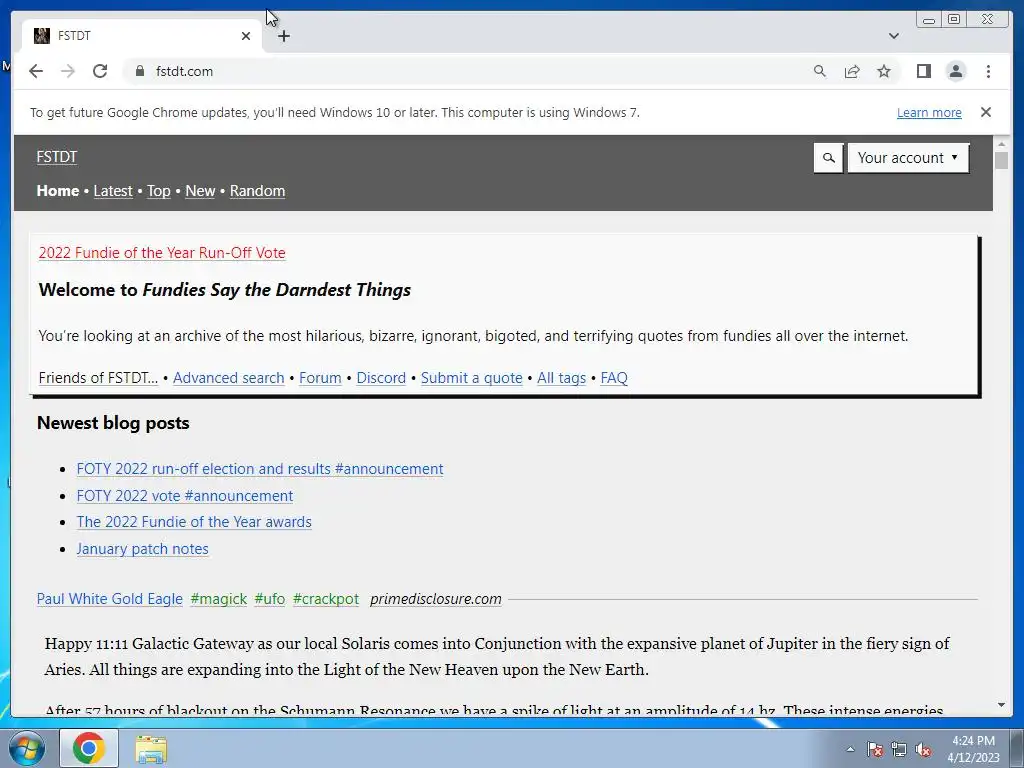
Task: Click the network tray icon
Action: (899, 750)
